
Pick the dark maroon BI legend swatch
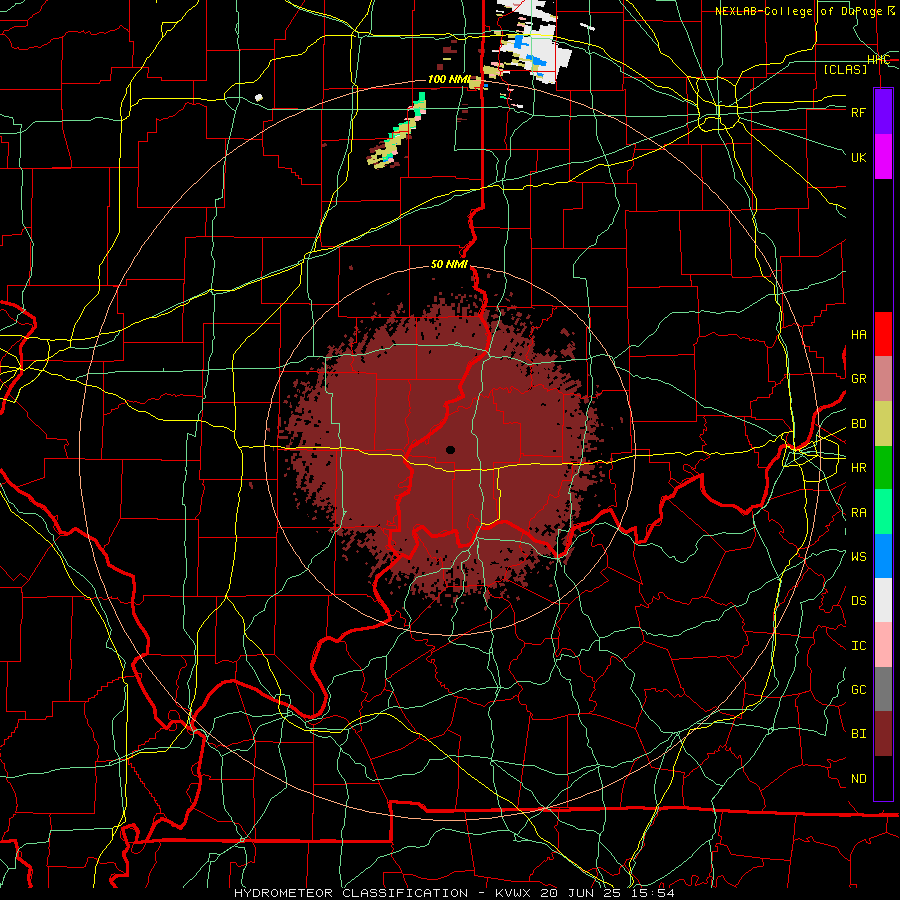(x=883, y=734)
